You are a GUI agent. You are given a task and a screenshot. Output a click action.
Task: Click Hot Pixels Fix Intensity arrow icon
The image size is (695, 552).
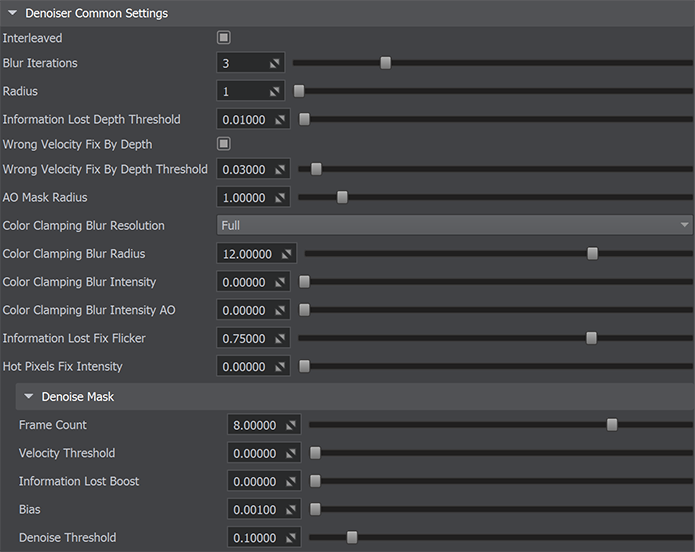280,367
